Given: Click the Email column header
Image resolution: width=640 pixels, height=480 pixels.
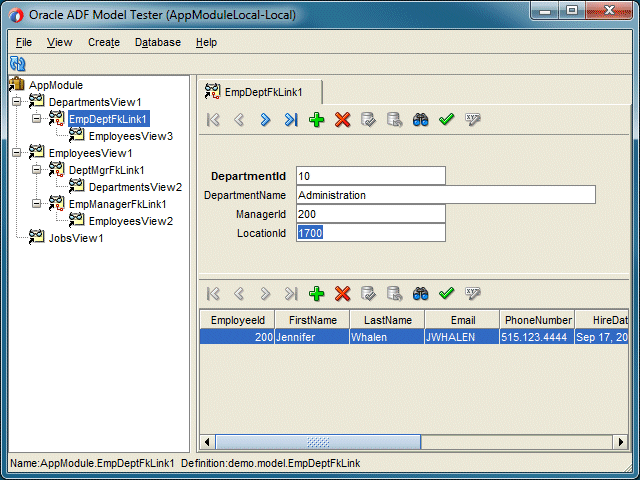Looking at the screenshot, I should pos(462,320).
